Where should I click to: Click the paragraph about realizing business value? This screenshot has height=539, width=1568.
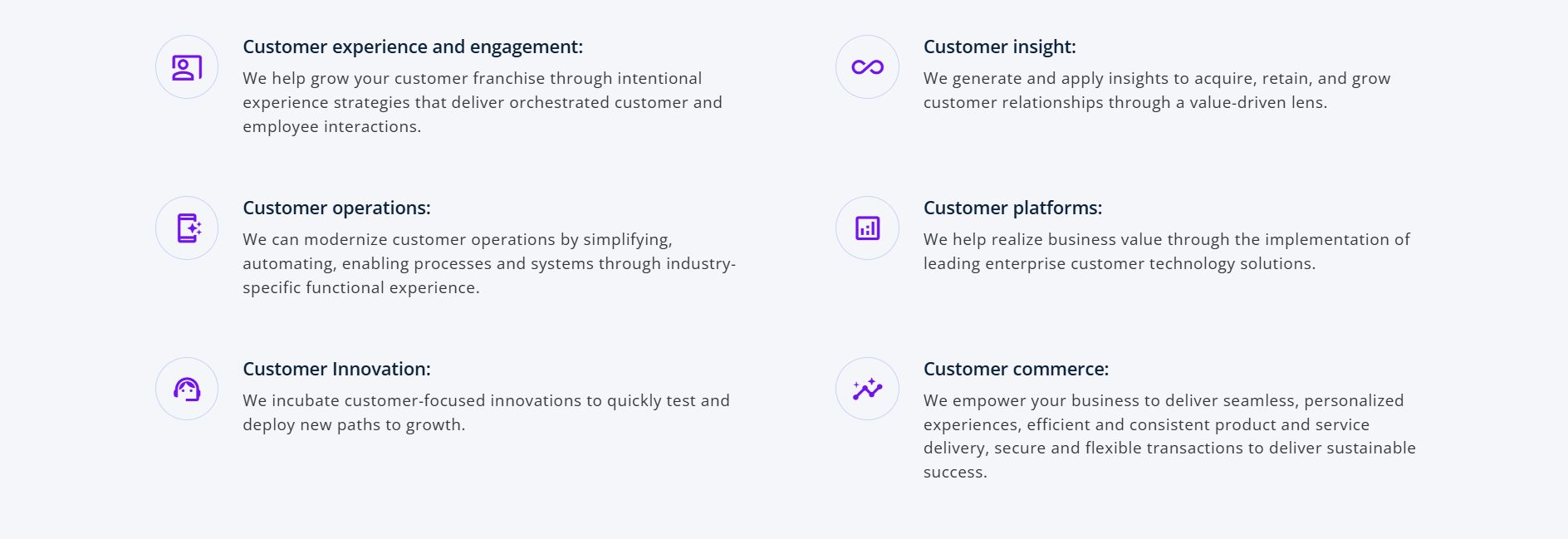pyautogui.click(x=1166, y=252)
